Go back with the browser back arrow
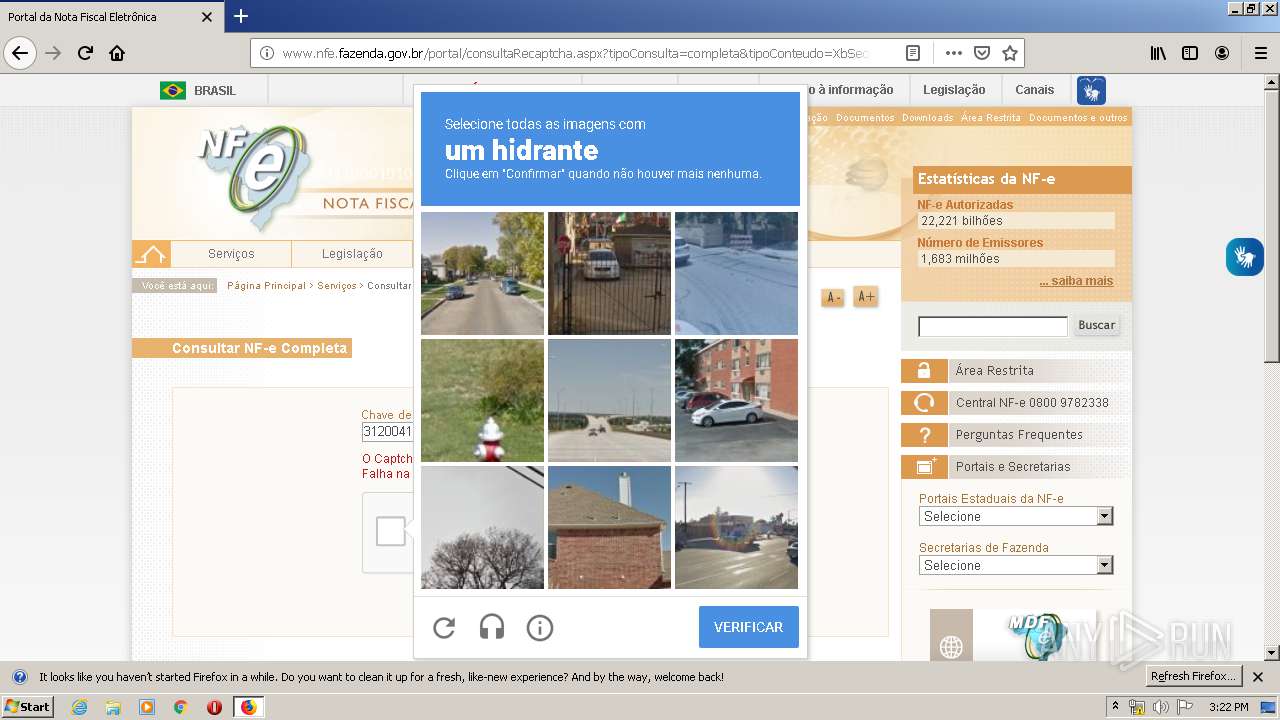 pos(20,53)
